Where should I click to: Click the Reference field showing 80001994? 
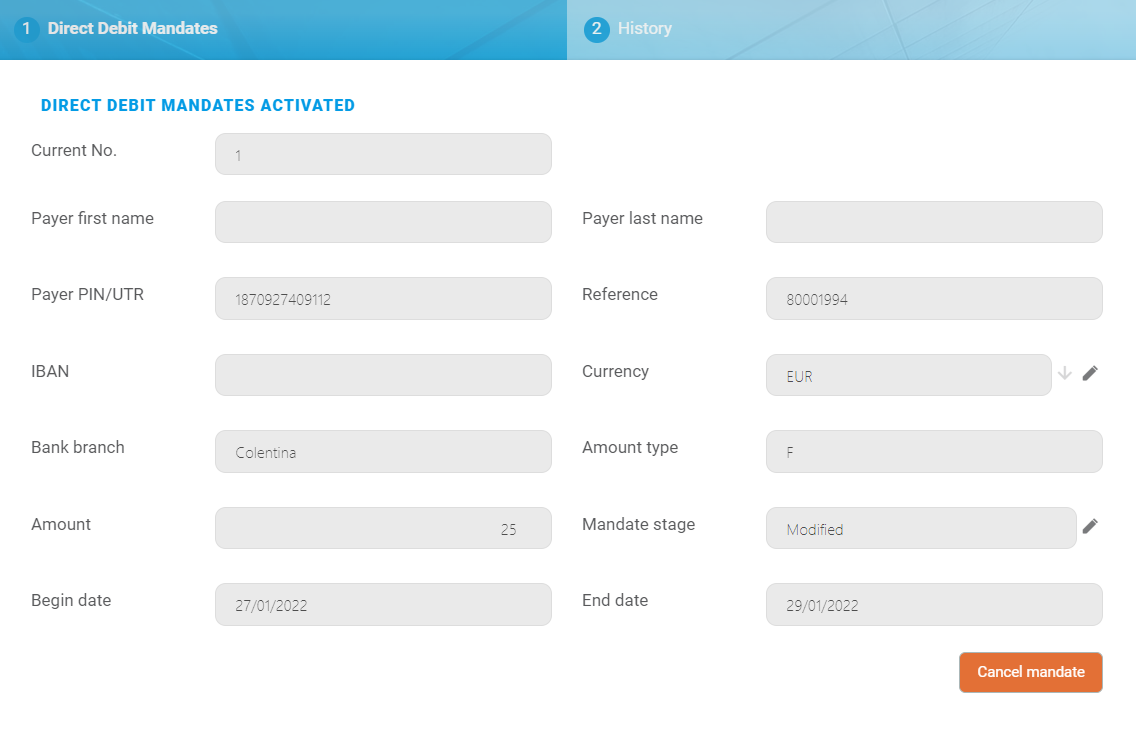pyautogui.click(x=934, y=299)
